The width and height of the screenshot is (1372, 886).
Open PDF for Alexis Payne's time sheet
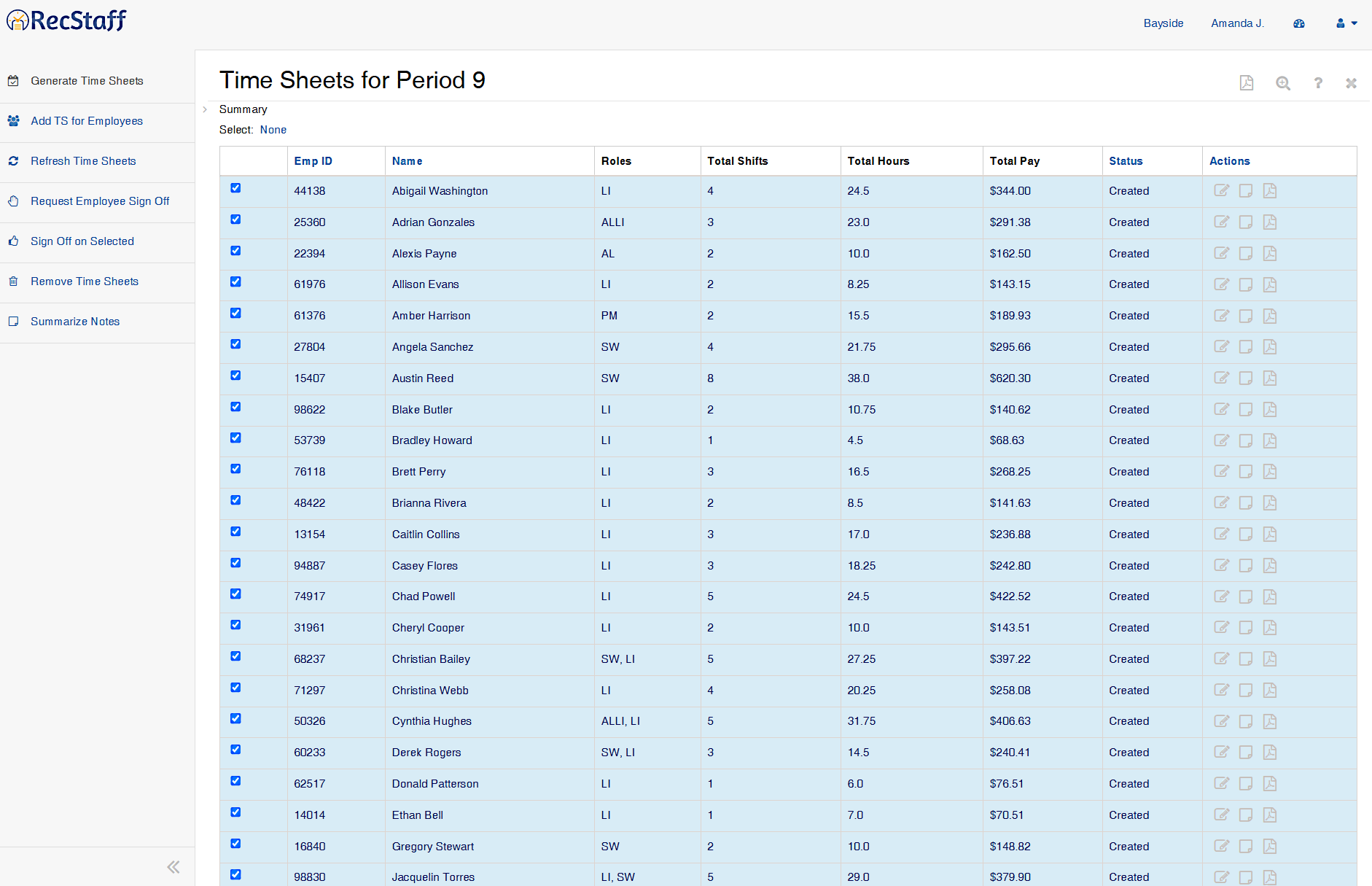[1270, 253]
